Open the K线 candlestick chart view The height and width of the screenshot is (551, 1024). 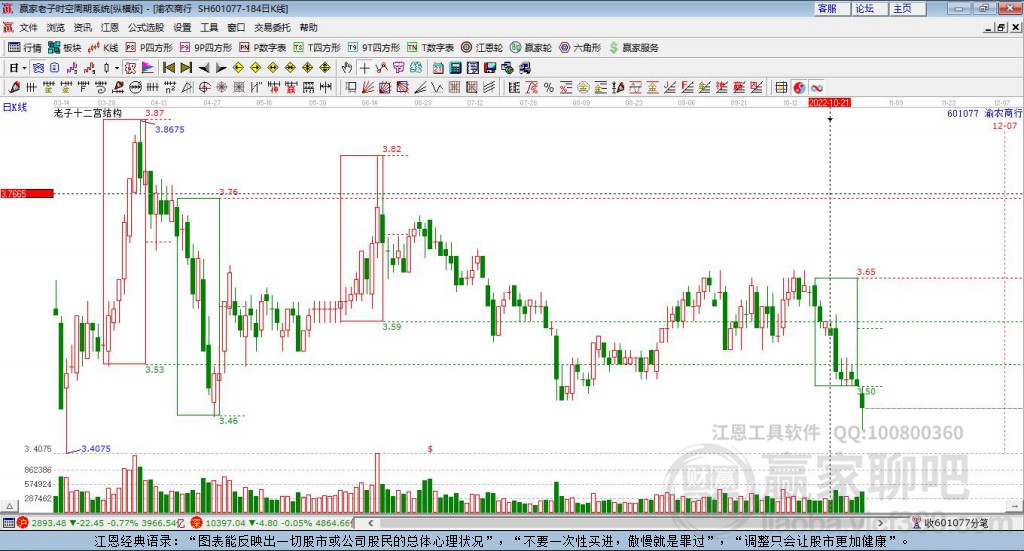click(x=104, y=47)
